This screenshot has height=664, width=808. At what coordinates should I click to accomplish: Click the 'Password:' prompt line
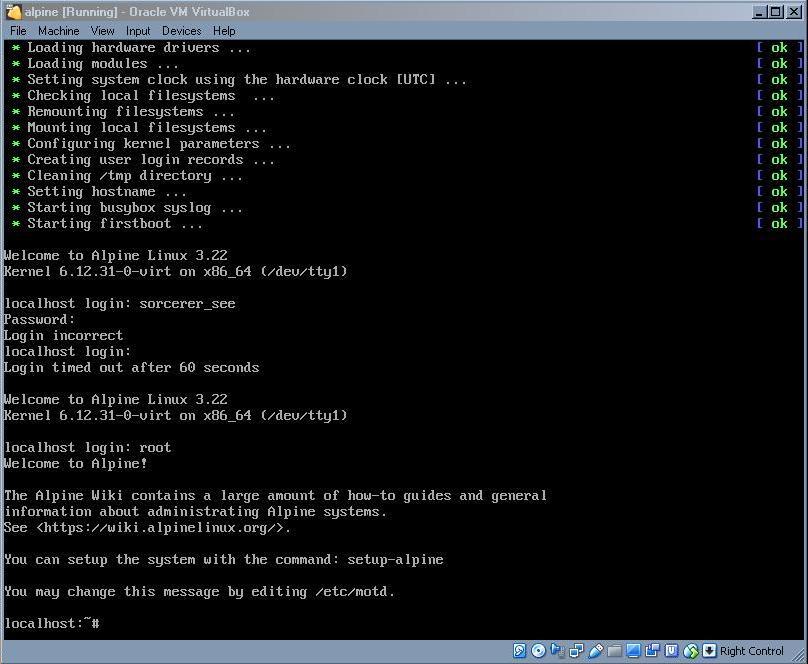click(x=40, y=319)
